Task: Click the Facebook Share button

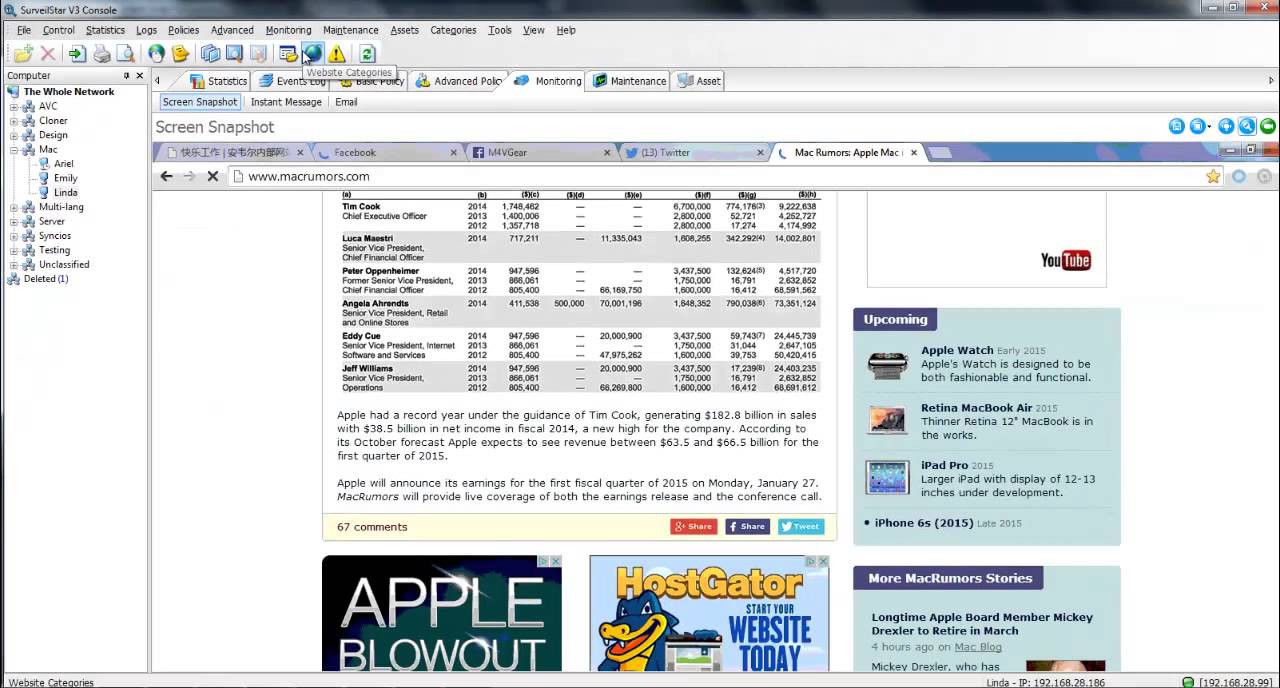Action: (747, 526)
